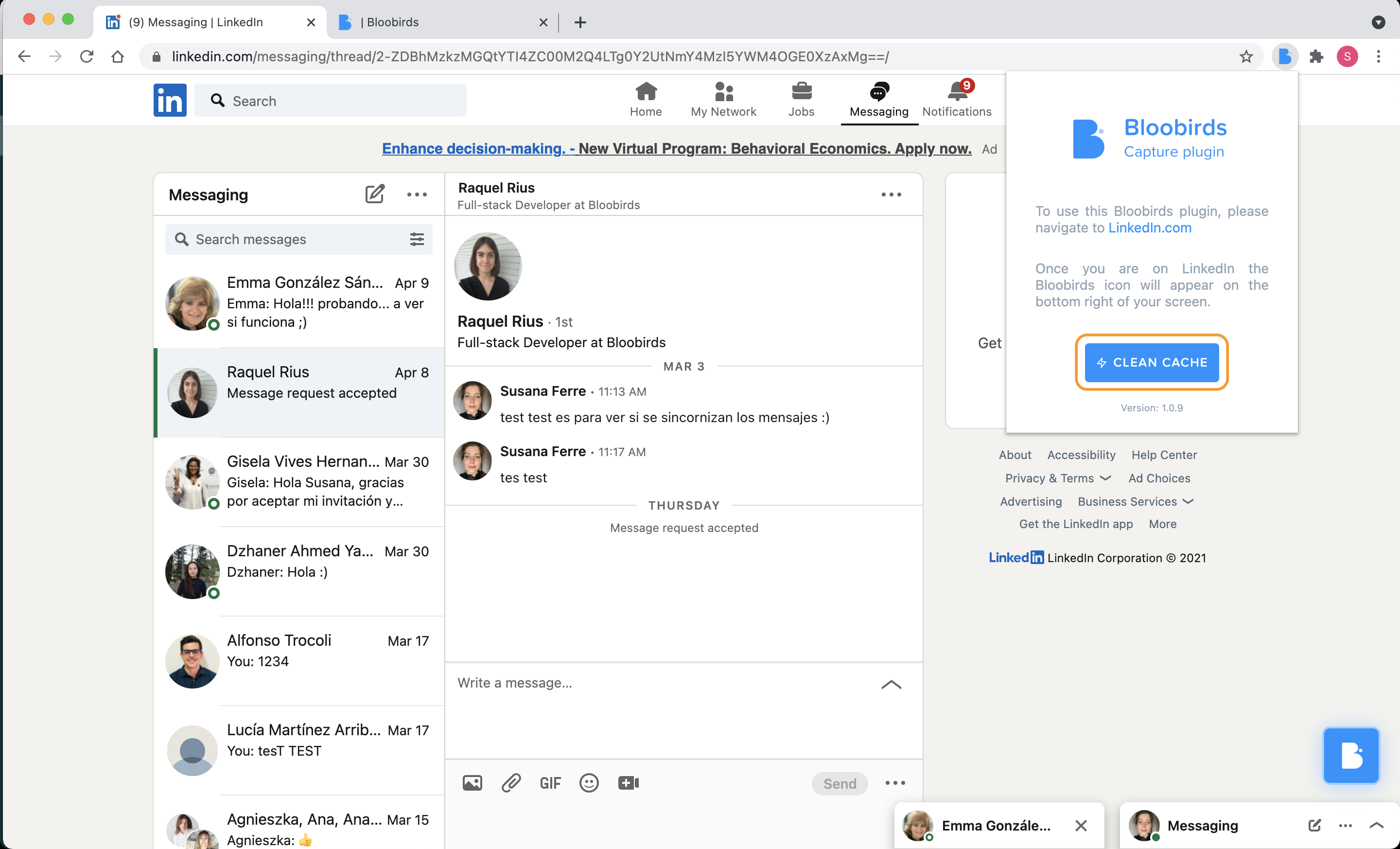
Task: Go back in browser history
Action: 24,56
